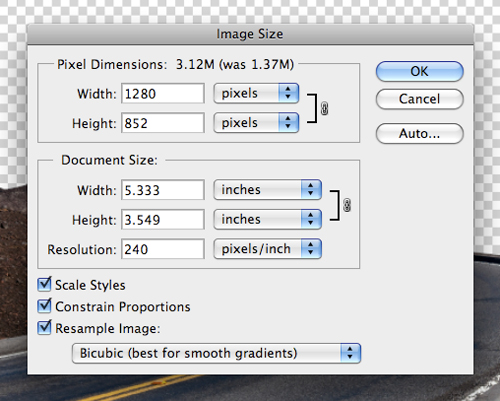This screenshot has height=401, width=500.
Task: Click the 'Pixel Dimensions: 3.12M (was 1.37M)' text
Action: (175, 64)
